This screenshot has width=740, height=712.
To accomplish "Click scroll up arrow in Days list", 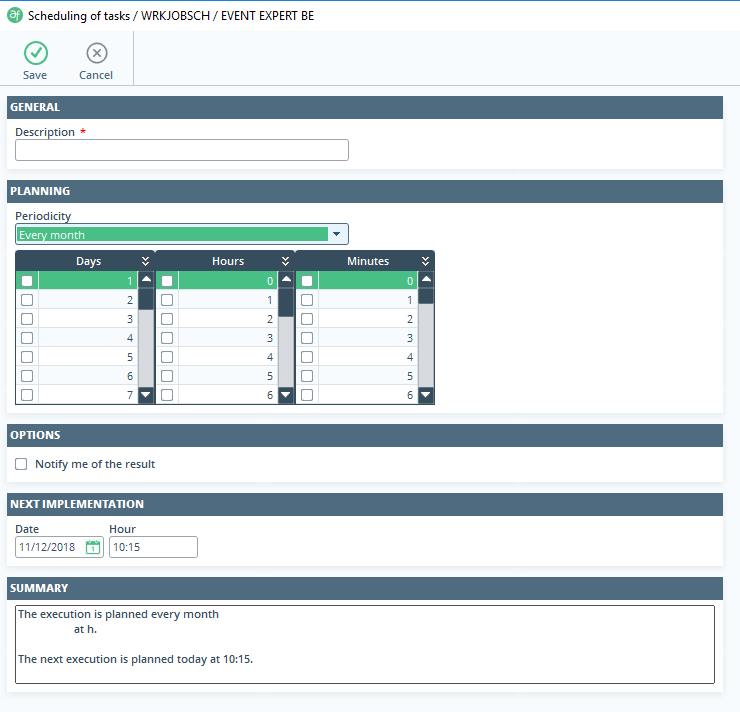I will coord(146,281).
